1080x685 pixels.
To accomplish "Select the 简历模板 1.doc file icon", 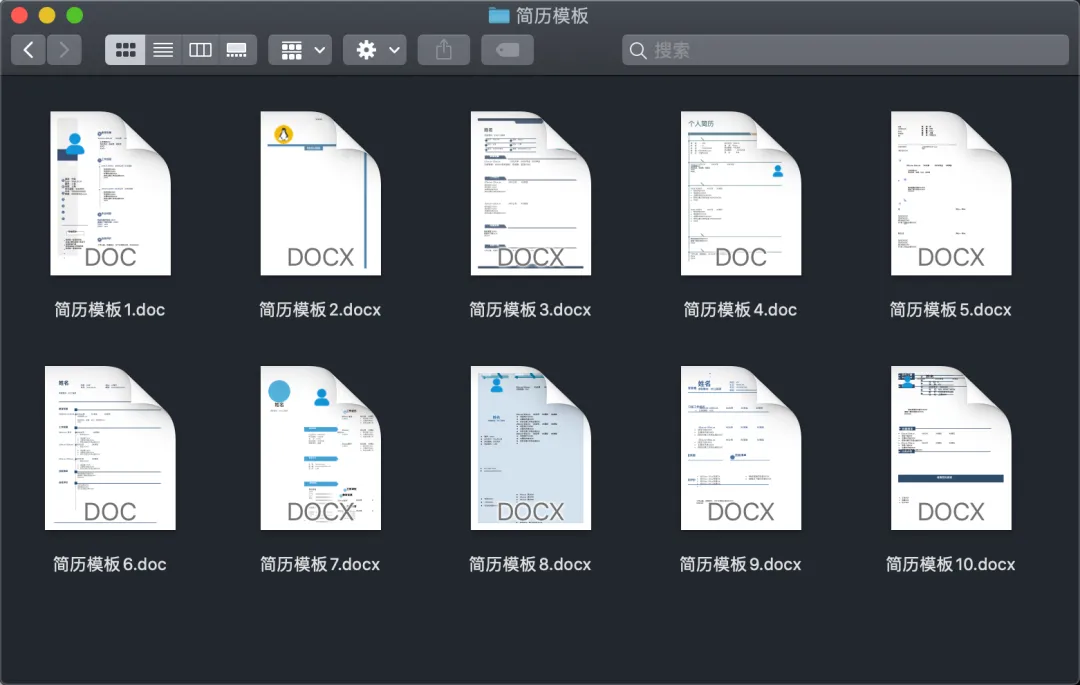I will click(x=110, y=193).
